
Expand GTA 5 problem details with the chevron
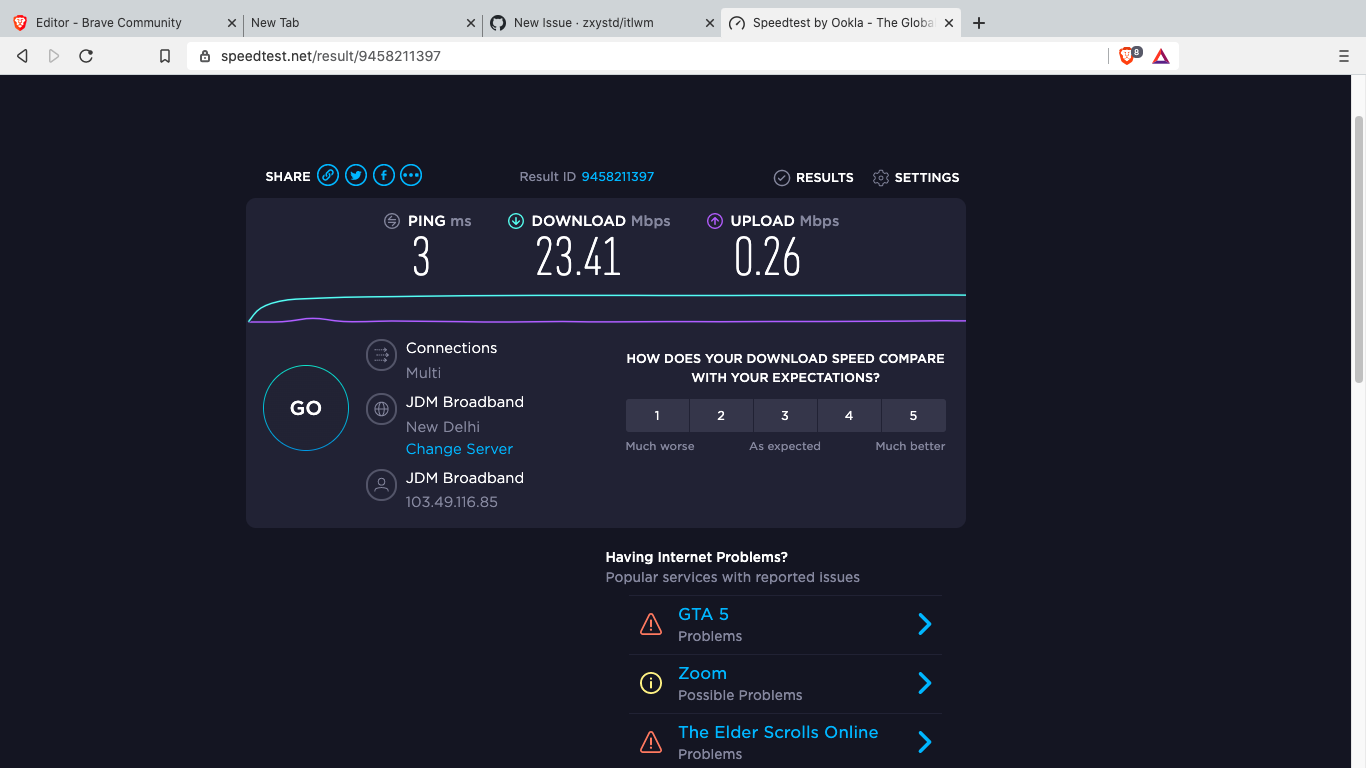pyautogui.click(x=925, y=623)
